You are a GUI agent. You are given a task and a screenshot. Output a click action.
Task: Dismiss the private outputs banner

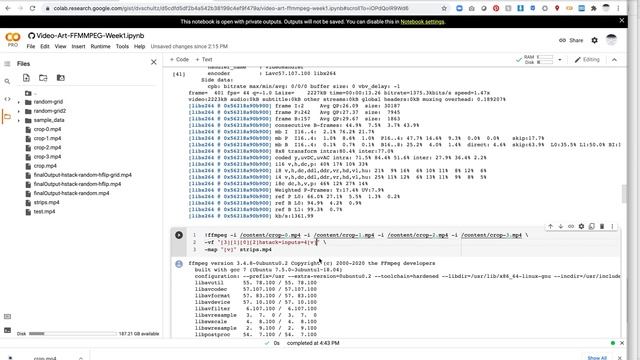(622, 20)
